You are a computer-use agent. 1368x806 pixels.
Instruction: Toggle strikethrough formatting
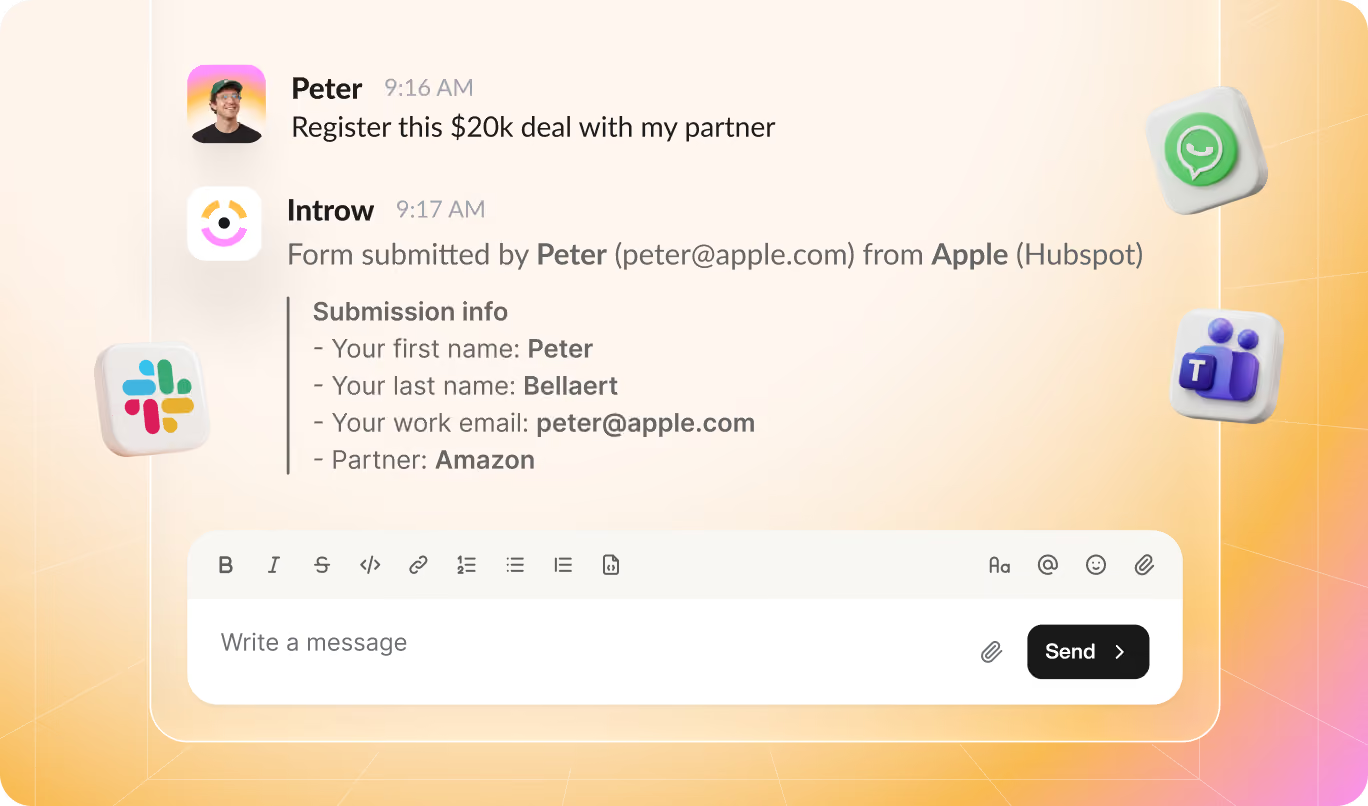point(322,565)
